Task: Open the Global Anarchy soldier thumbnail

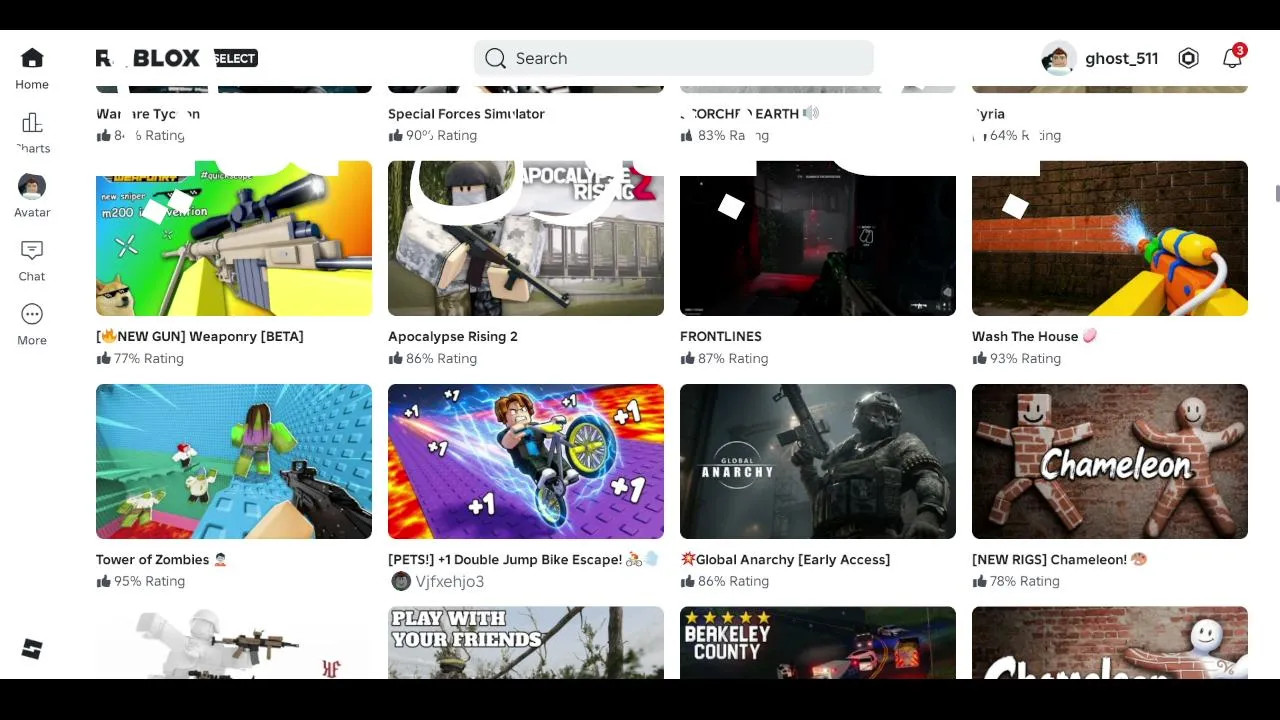Action: pyautogui.click(x=818, y=461)
